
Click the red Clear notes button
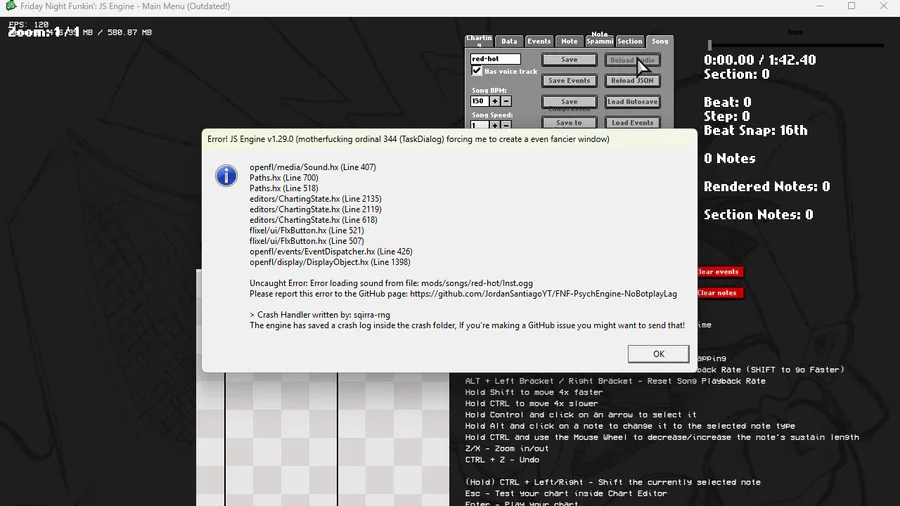(719, 293)
